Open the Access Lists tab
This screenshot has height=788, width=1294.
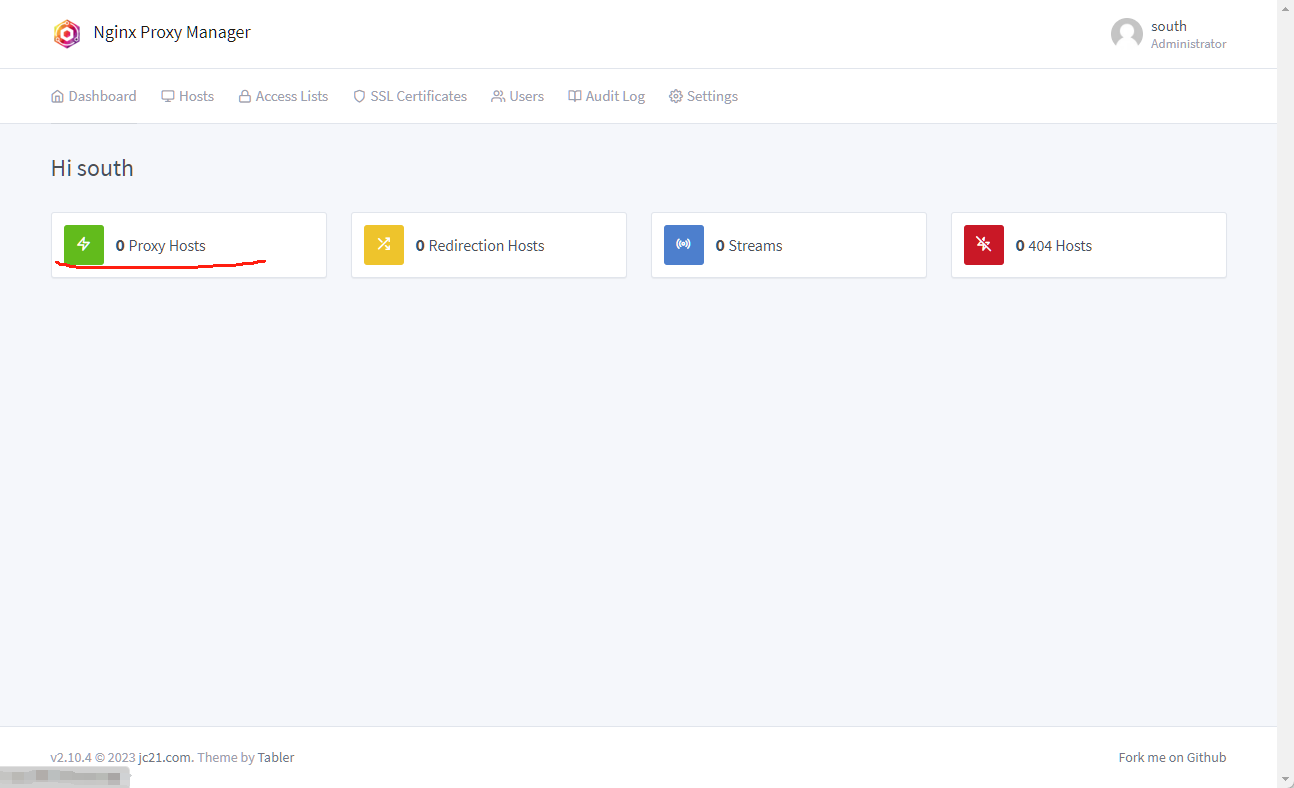(283, 97)
